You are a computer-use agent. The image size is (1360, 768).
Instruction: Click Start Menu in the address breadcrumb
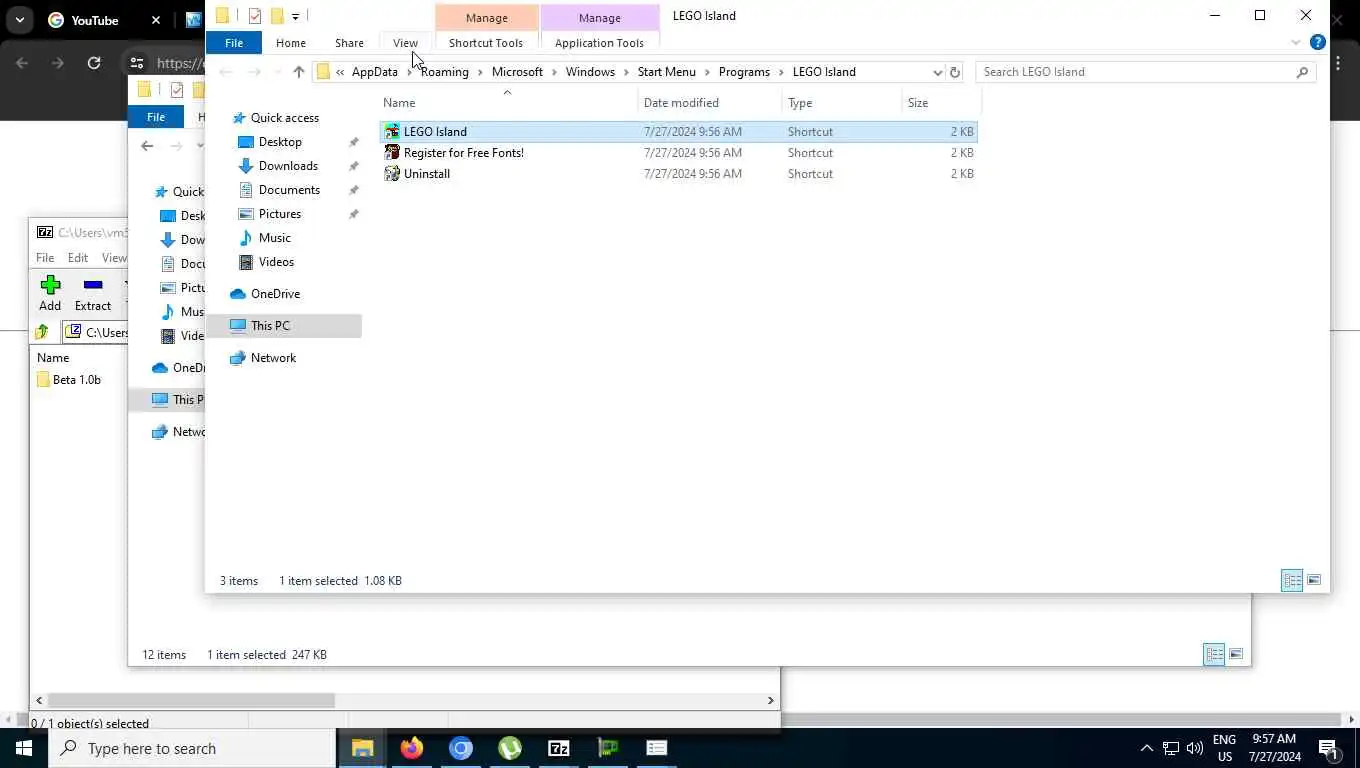pyautogui.click(x=666, y=72)
